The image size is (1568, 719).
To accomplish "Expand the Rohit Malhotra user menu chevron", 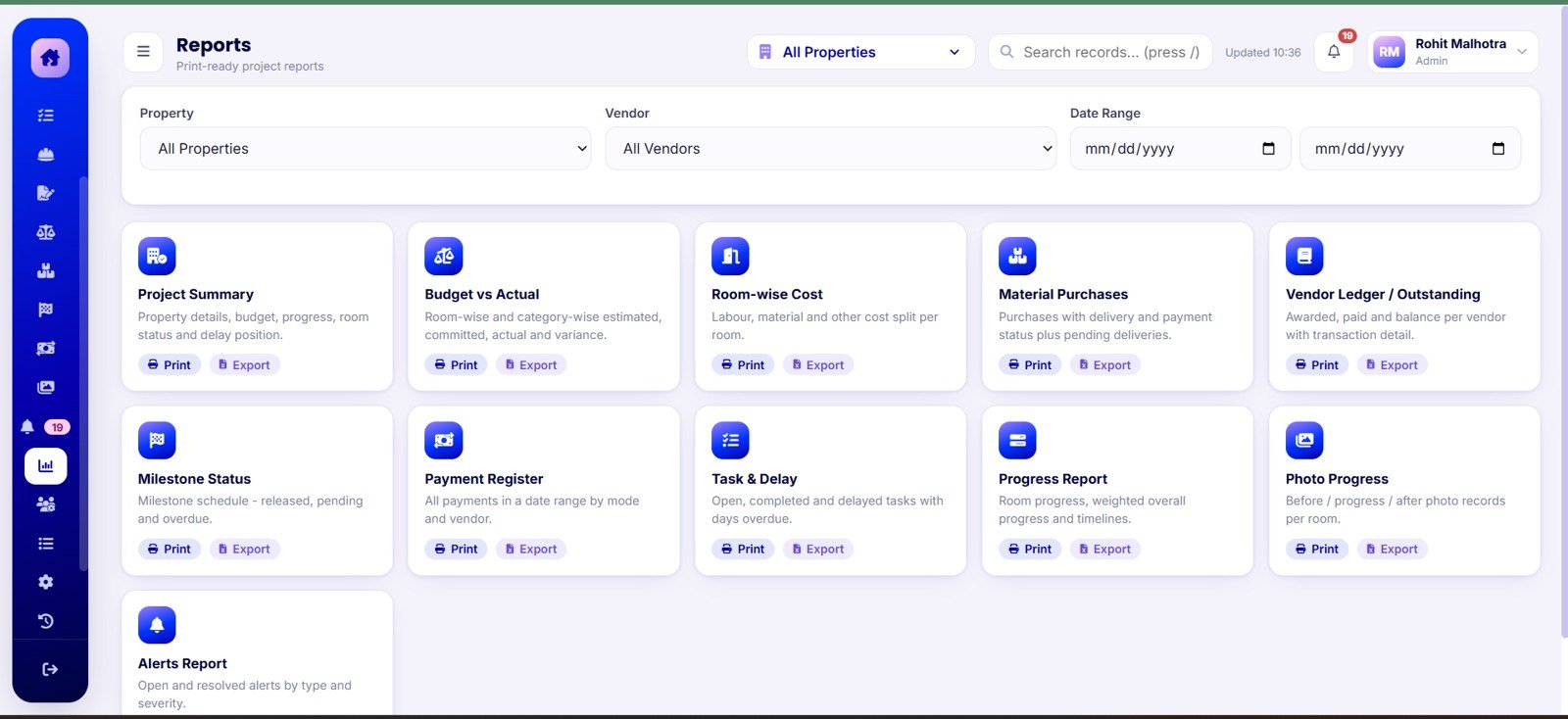I will [x=1522, y=52].
